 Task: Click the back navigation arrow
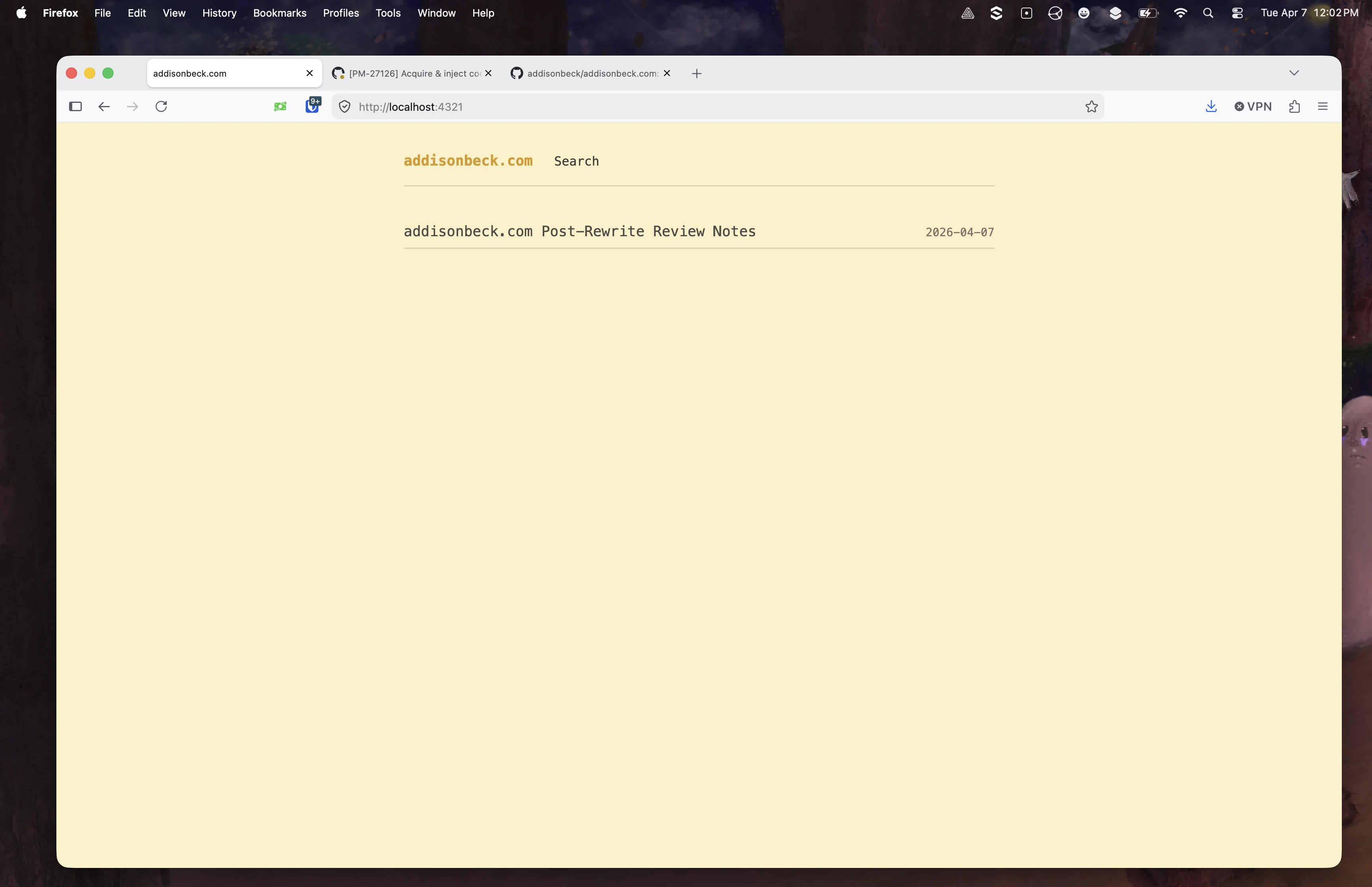[x=104, y=106]
